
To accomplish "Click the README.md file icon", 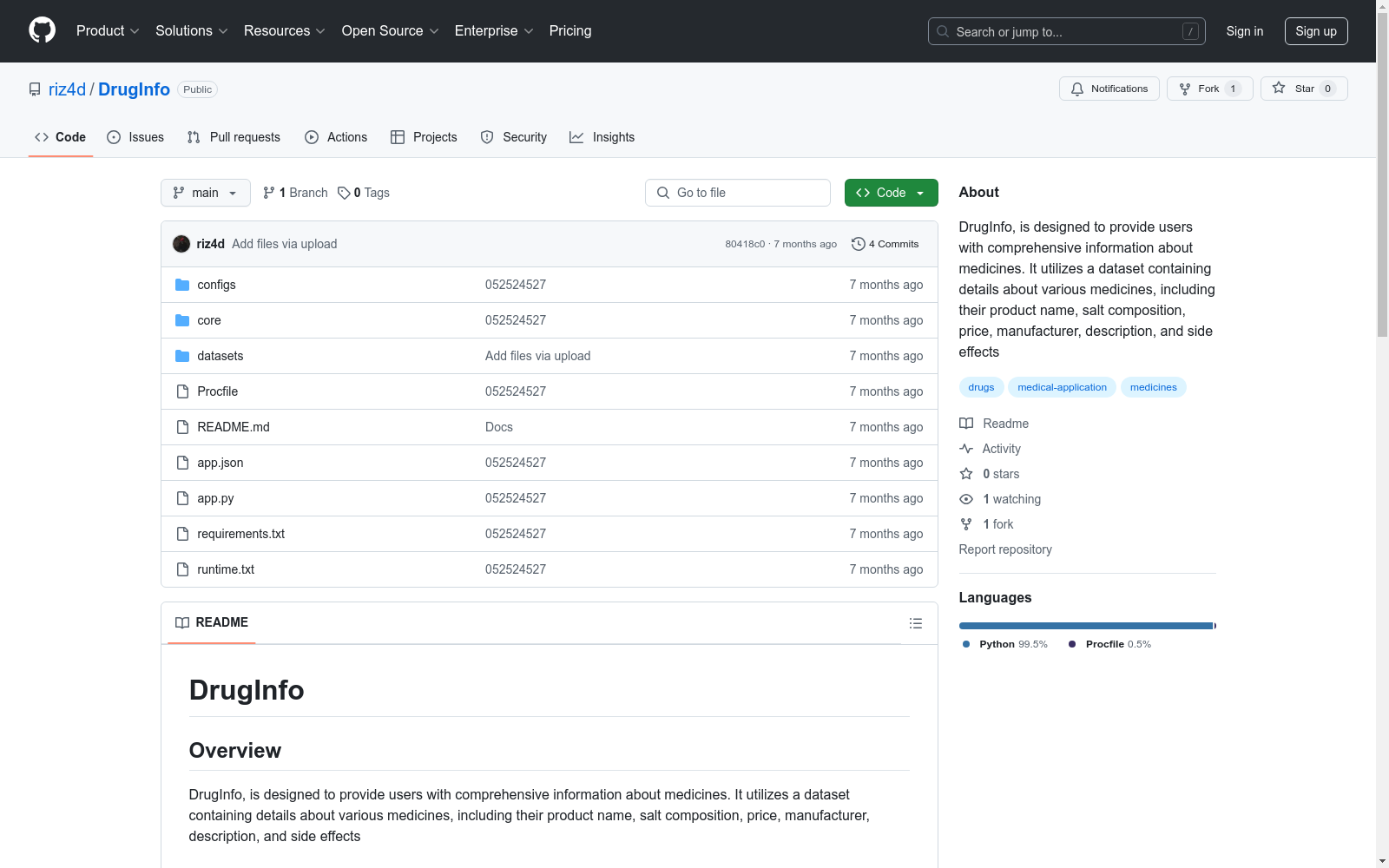I will pos(182,427).
